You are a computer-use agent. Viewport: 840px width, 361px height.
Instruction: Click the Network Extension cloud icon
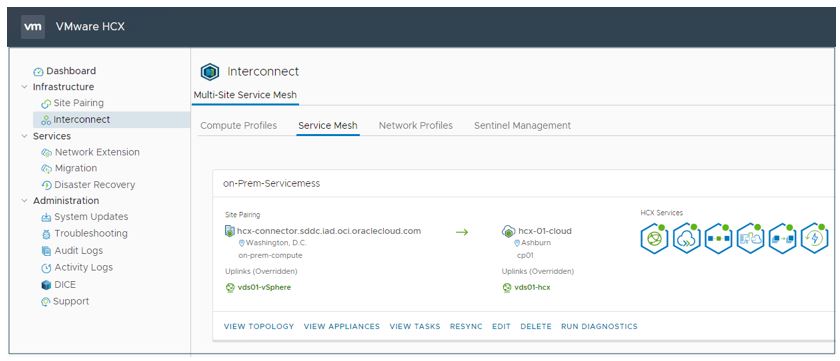point(47,153)
